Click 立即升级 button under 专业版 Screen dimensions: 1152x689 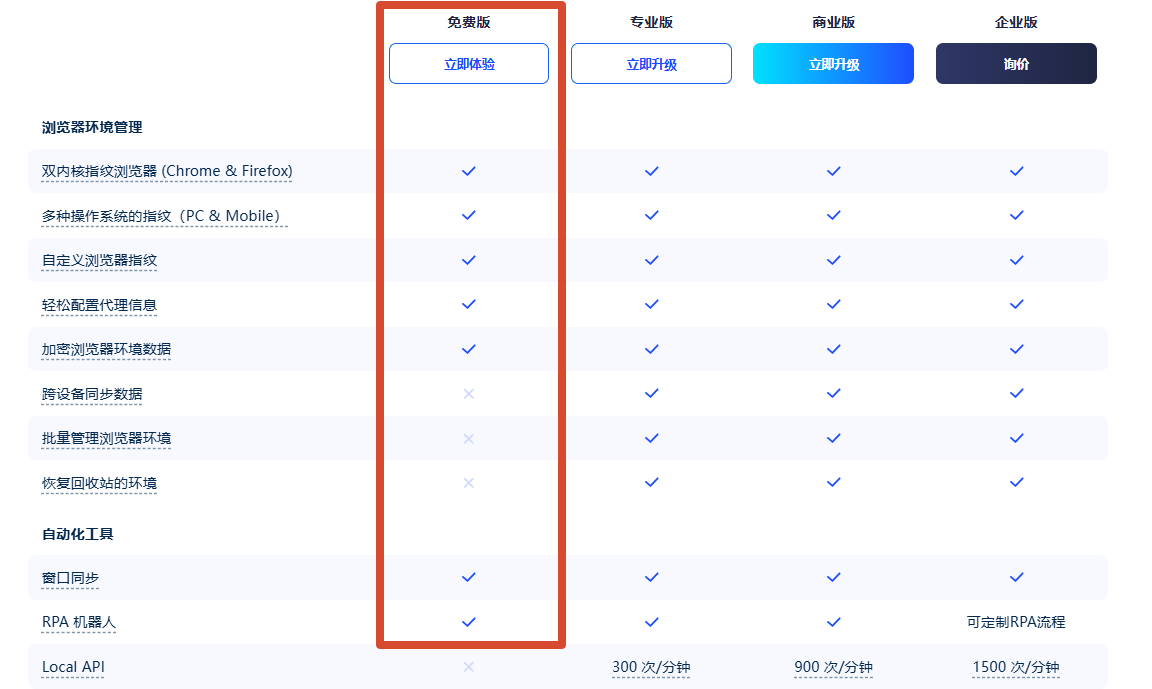651,64
